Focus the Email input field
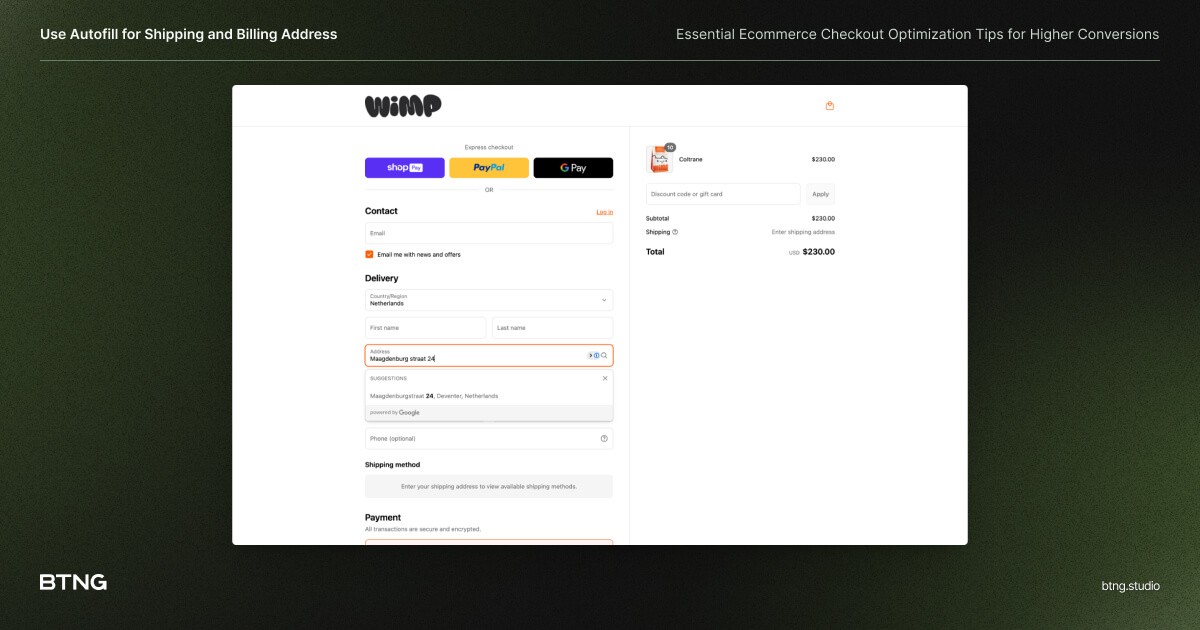Image resolution: width=1200 pixels, height=630 pixels. [x=489, y=233]
